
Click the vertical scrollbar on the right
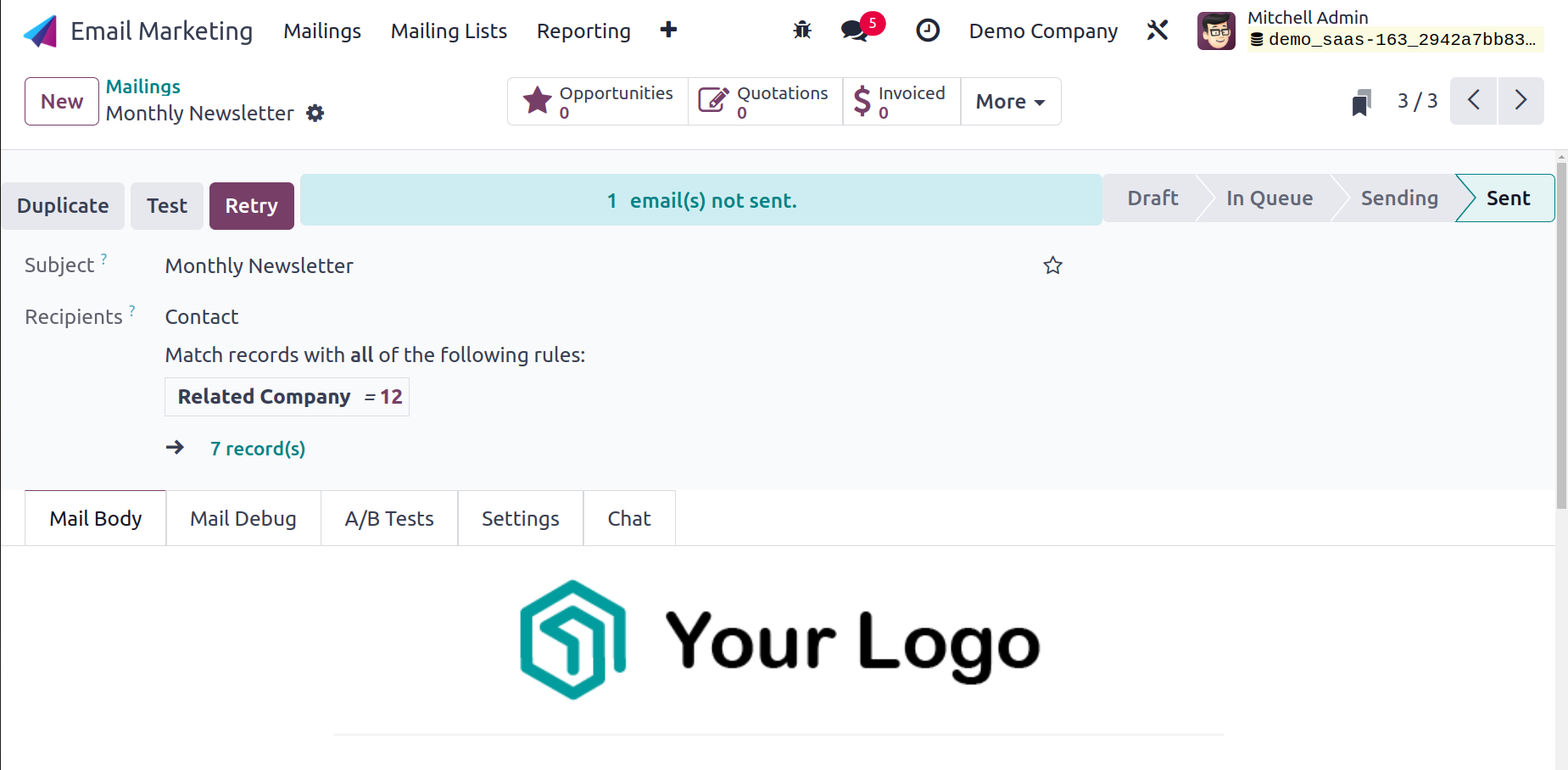pos(1561,331)
